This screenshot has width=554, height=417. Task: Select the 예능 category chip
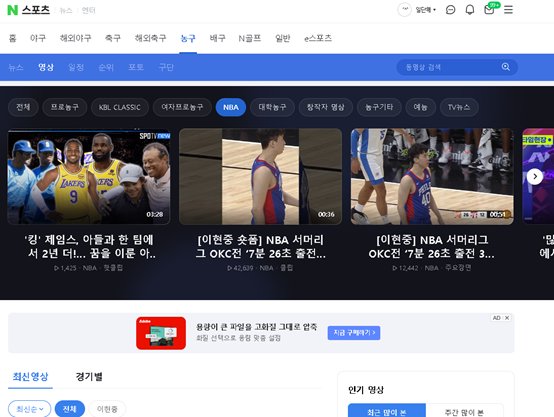[420, 107]
